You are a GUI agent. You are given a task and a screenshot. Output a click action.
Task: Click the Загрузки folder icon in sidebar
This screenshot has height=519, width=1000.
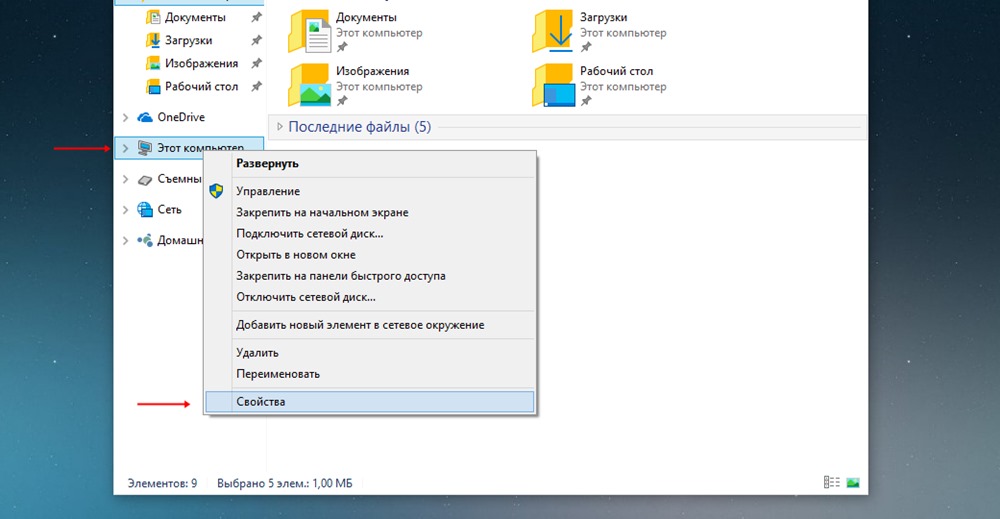coord(153,40)
